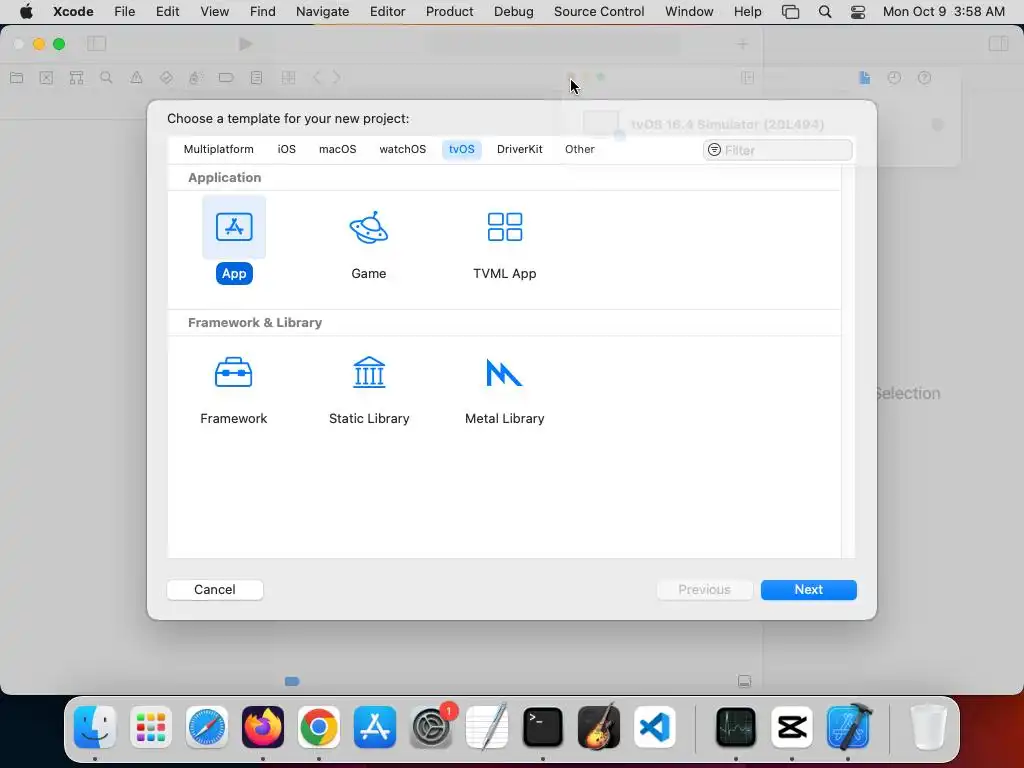Toggle the debug area icon at bottom
Screen dimensions: 1024x768
click(x=744, y=681)
